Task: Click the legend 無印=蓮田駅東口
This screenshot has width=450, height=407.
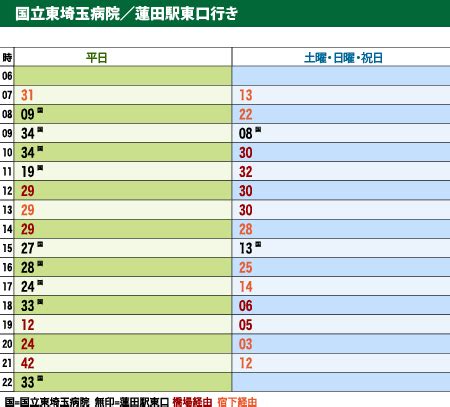Action: [x=132, y=402]
